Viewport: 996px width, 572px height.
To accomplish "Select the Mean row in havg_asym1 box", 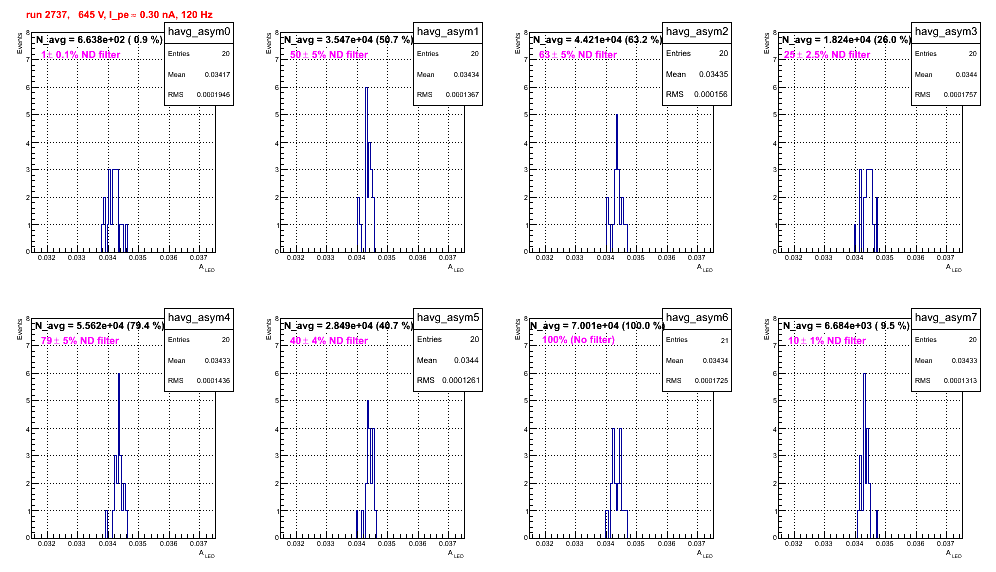I will (448, 74).
